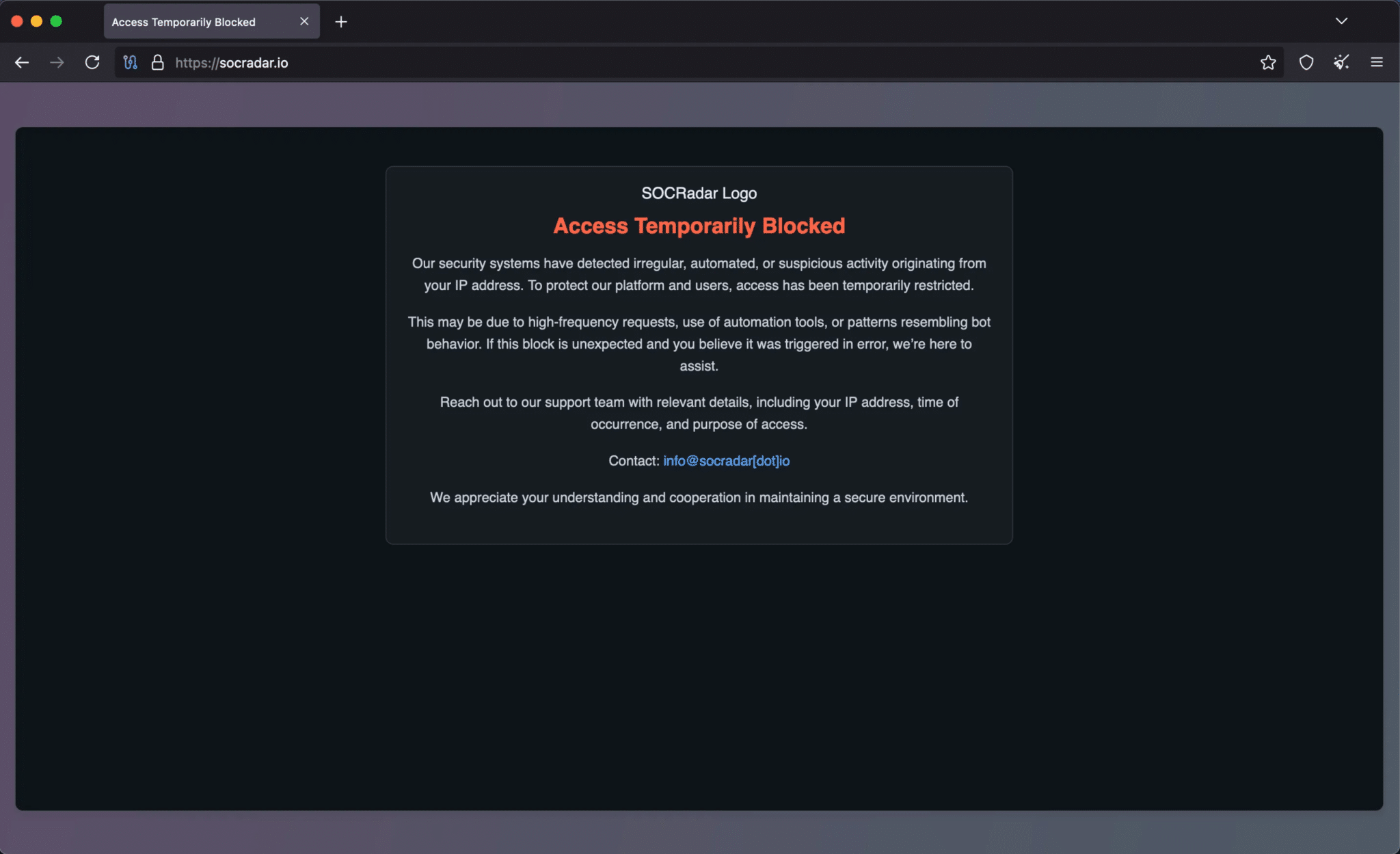Open the tracking protection shield icon

click(x=1306, y=62)
